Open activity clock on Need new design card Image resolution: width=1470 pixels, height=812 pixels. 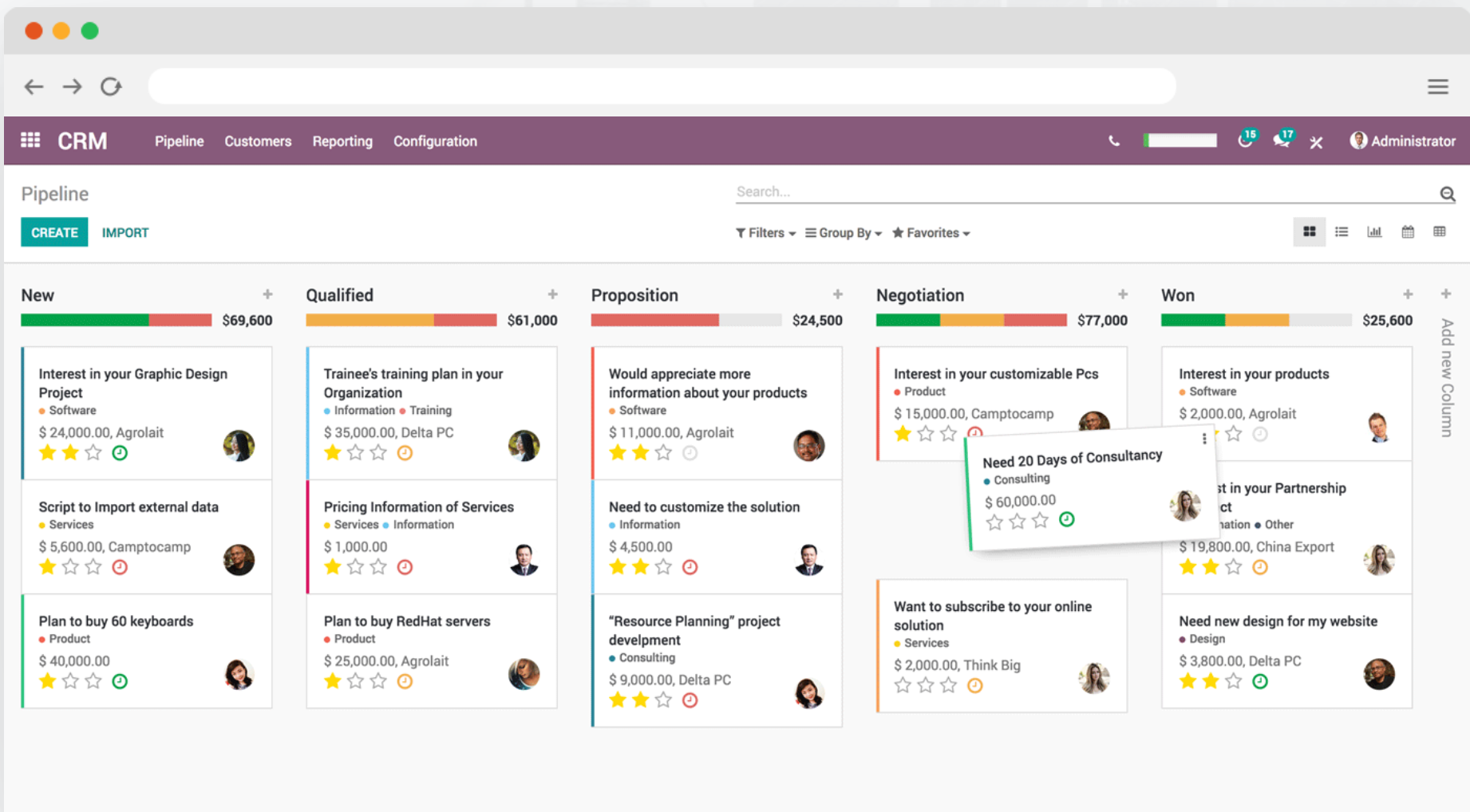[1260, 681]
